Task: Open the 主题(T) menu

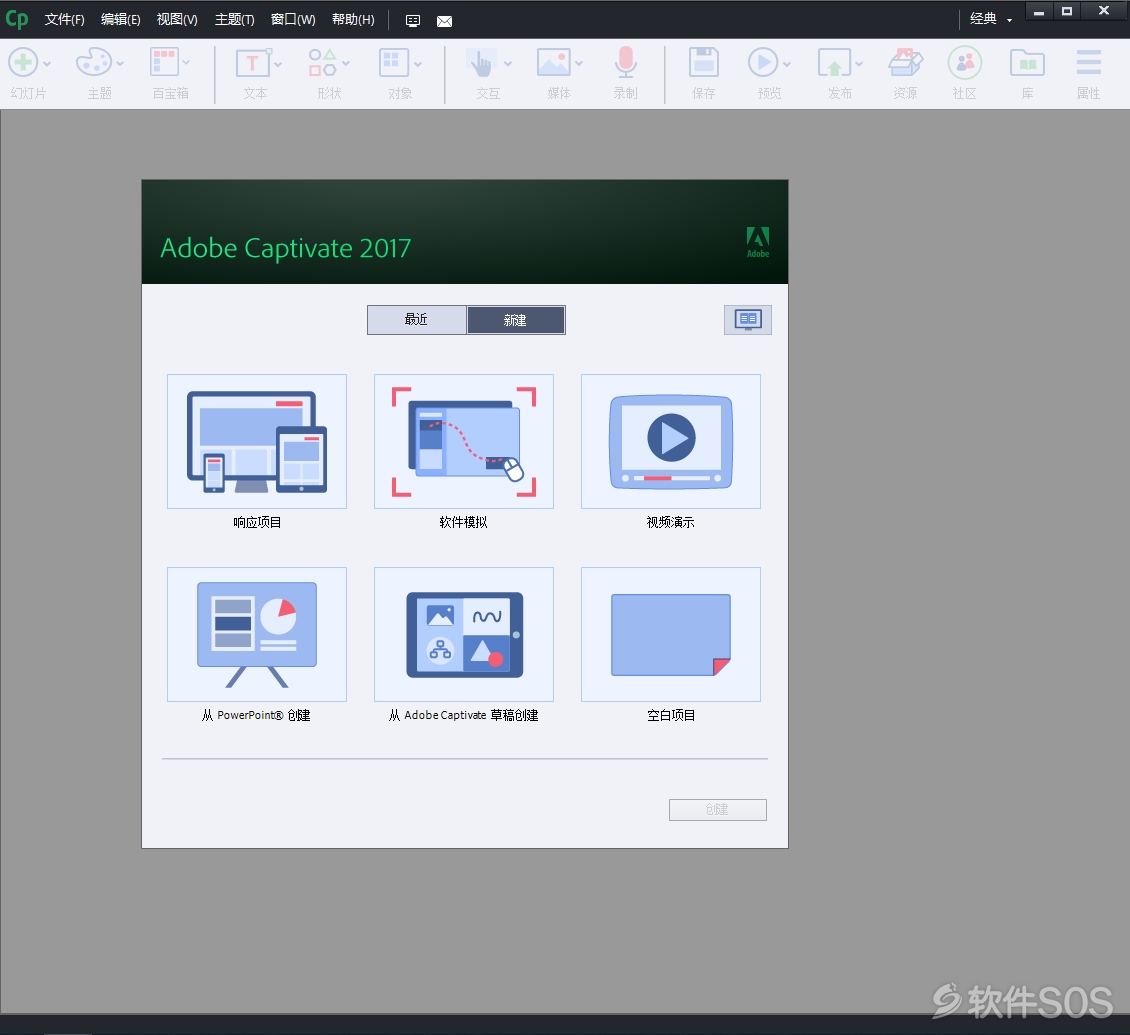Action: coord(234,19)
